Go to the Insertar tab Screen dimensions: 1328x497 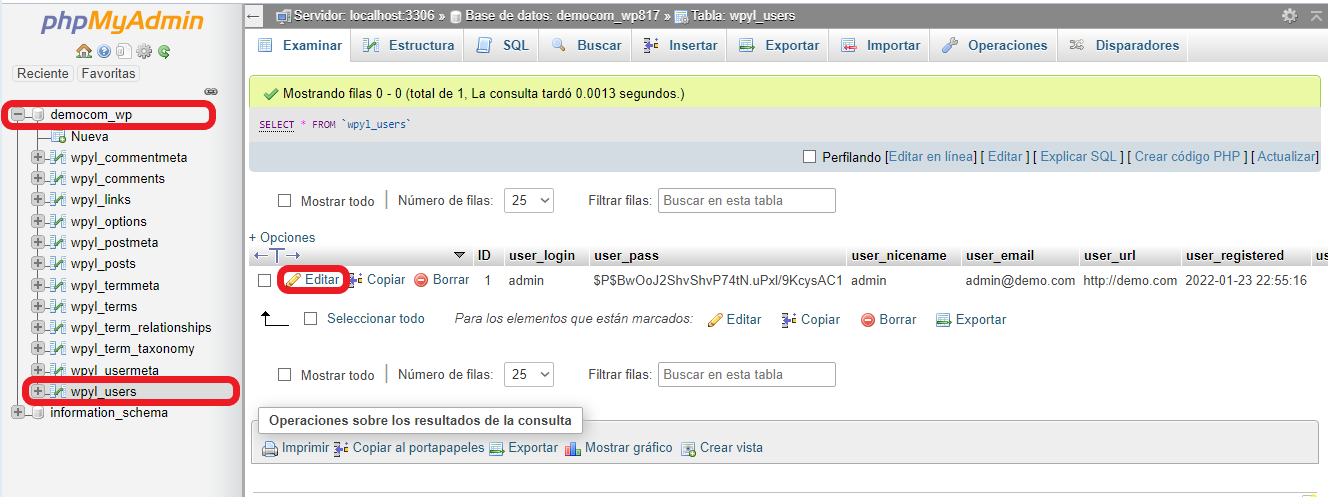point(681,45)
